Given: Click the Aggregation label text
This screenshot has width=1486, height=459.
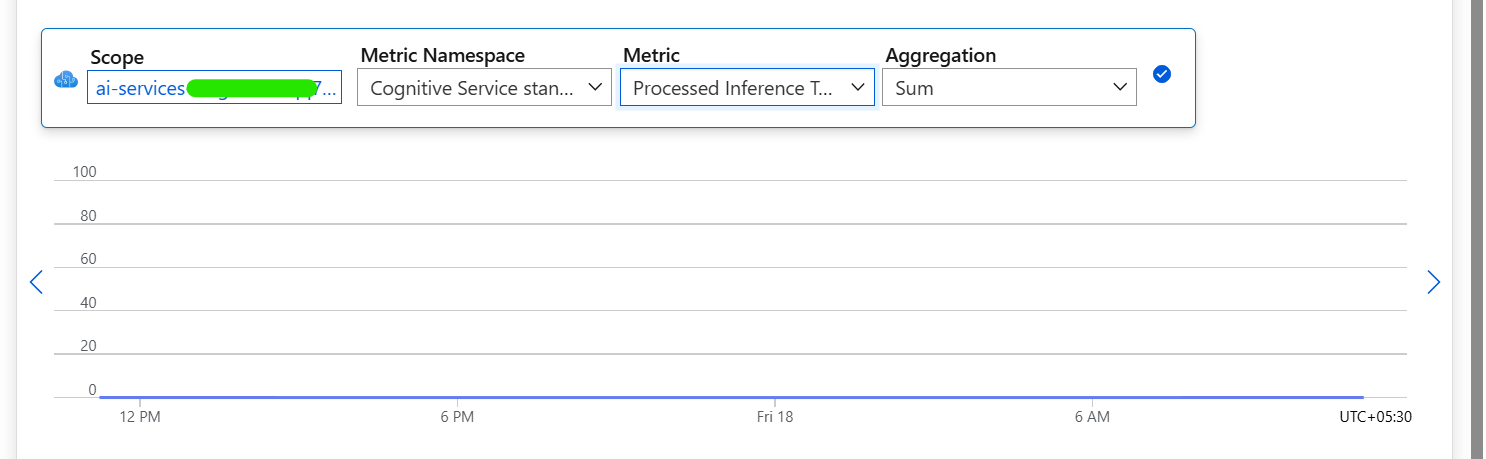Looking at the screenshot, I should click(x=940, y=56).
